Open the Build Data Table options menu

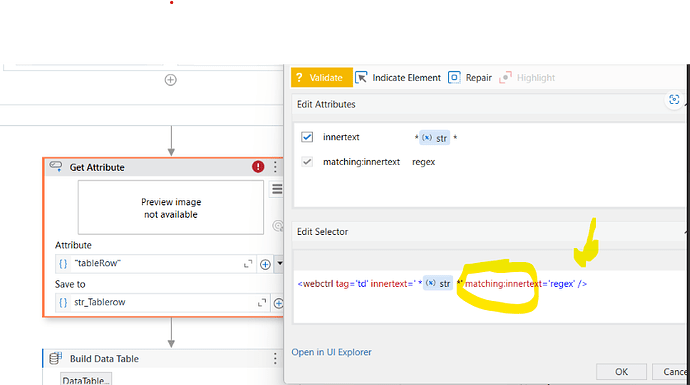pyautogui.click(x=275, y=359)
